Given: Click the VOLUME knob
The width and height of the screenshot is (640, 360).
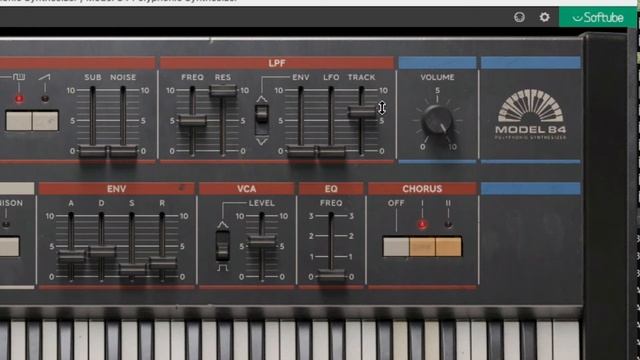Looking at the screenshot, I should 437,120.
